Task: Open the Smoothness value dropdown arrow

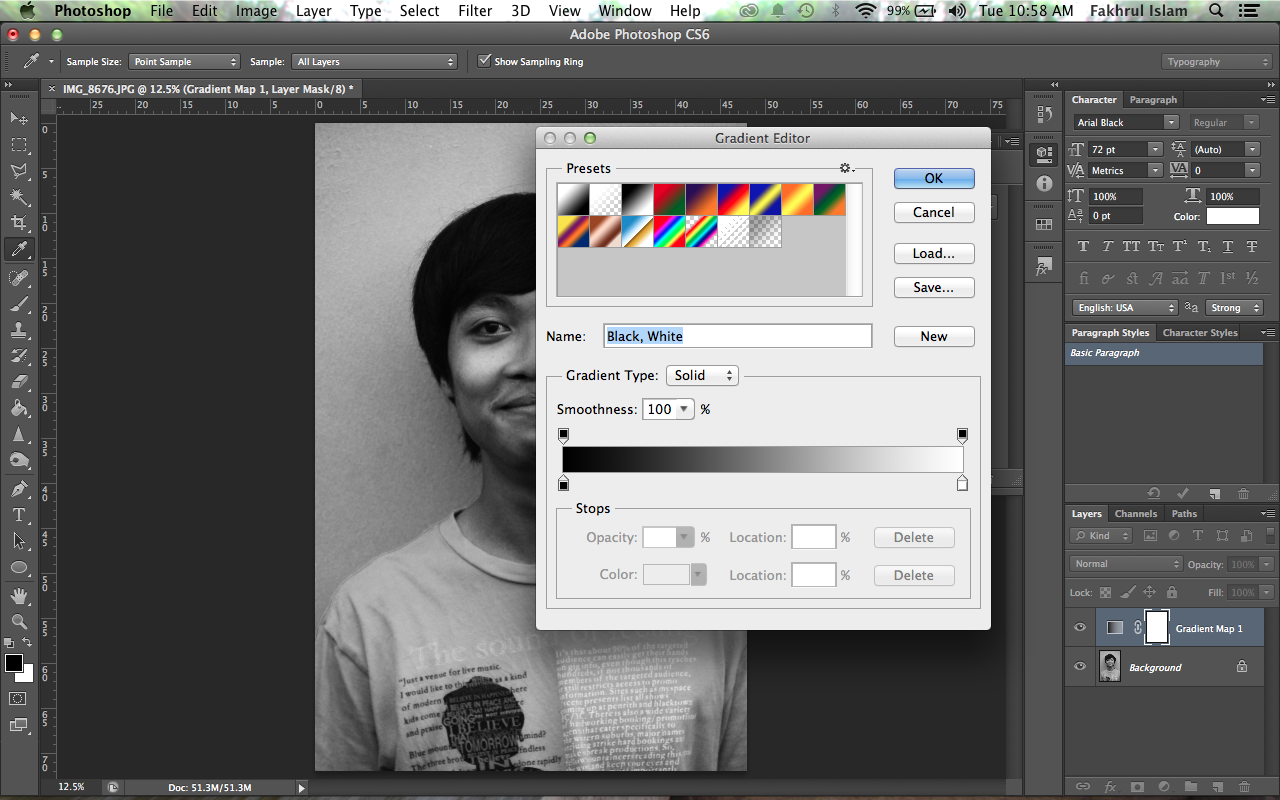Action: point(684,409)
